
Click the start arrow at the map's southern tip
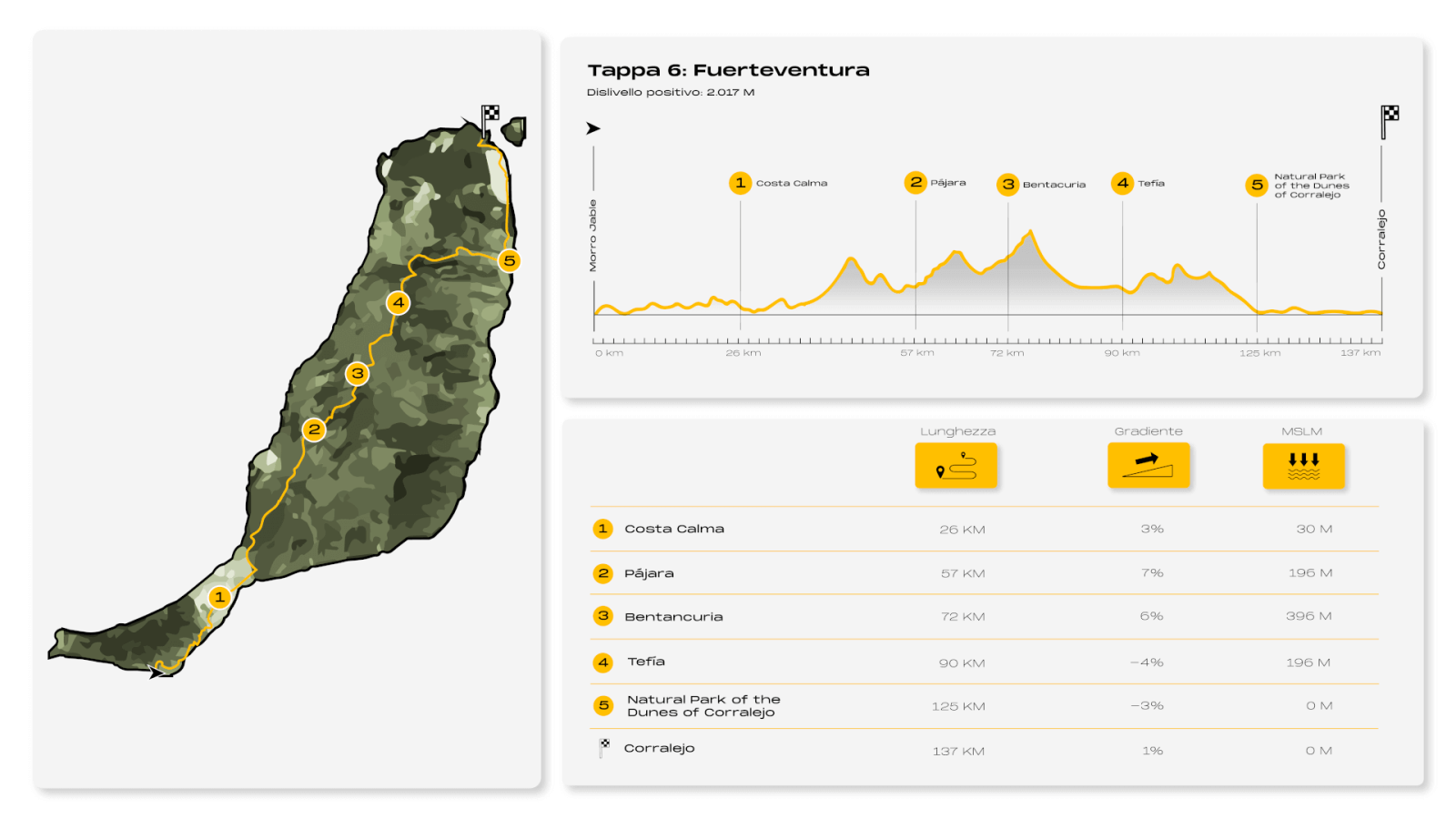click(x=157, y=672)
